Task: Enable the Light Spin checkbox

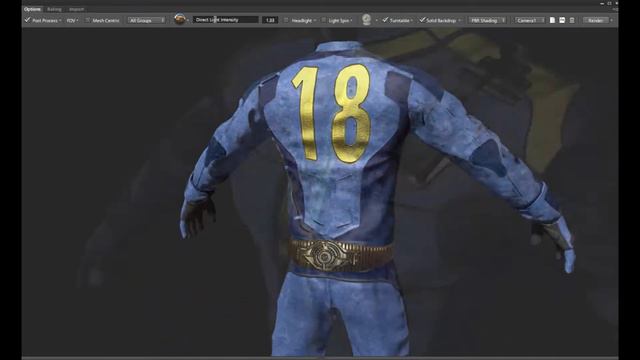Action: coord(323,20)
